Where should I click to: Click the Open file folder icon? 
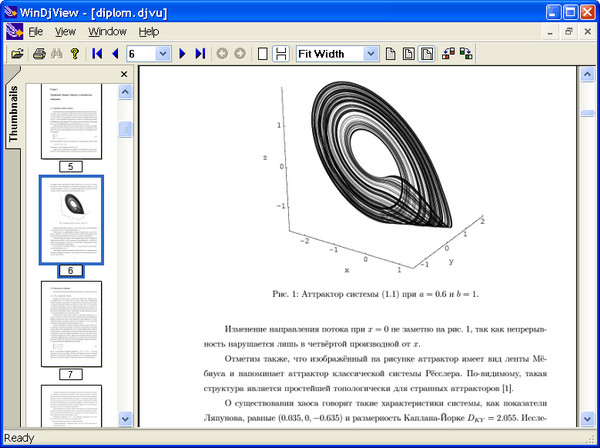tap(17, 53)
